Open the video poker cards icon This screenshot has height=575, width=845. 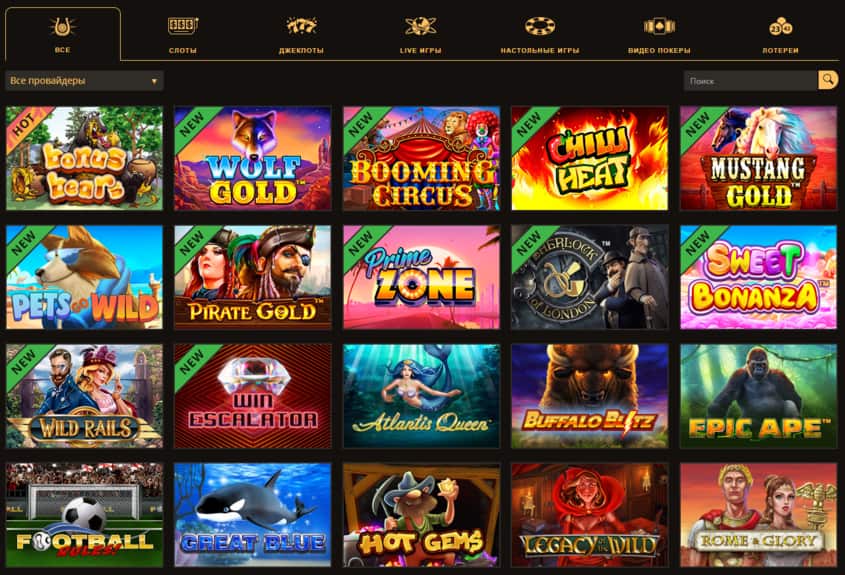click(659, 26)
